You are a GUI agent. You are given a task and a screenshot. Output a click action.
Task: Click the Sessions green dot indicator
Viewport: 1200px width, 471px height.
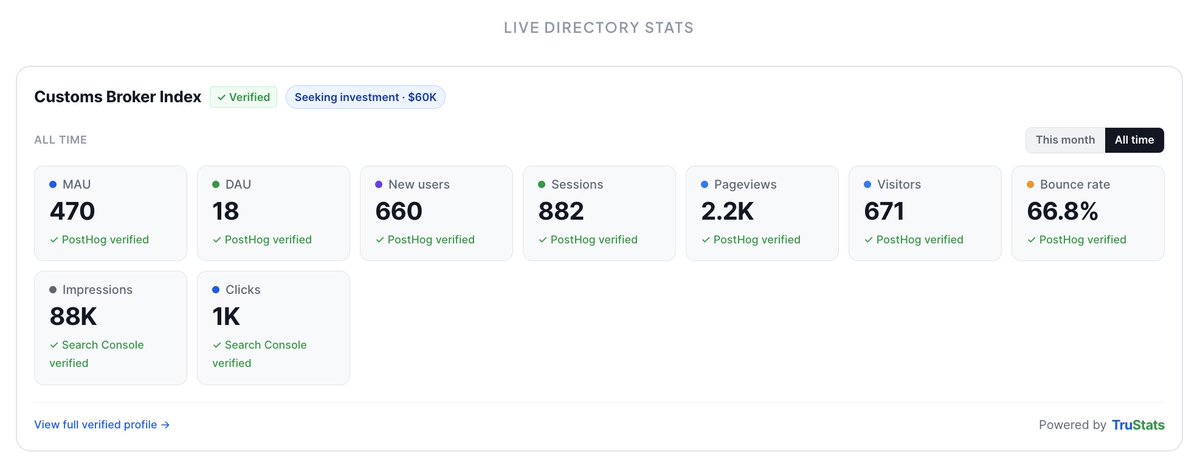[x=542, y=185]
